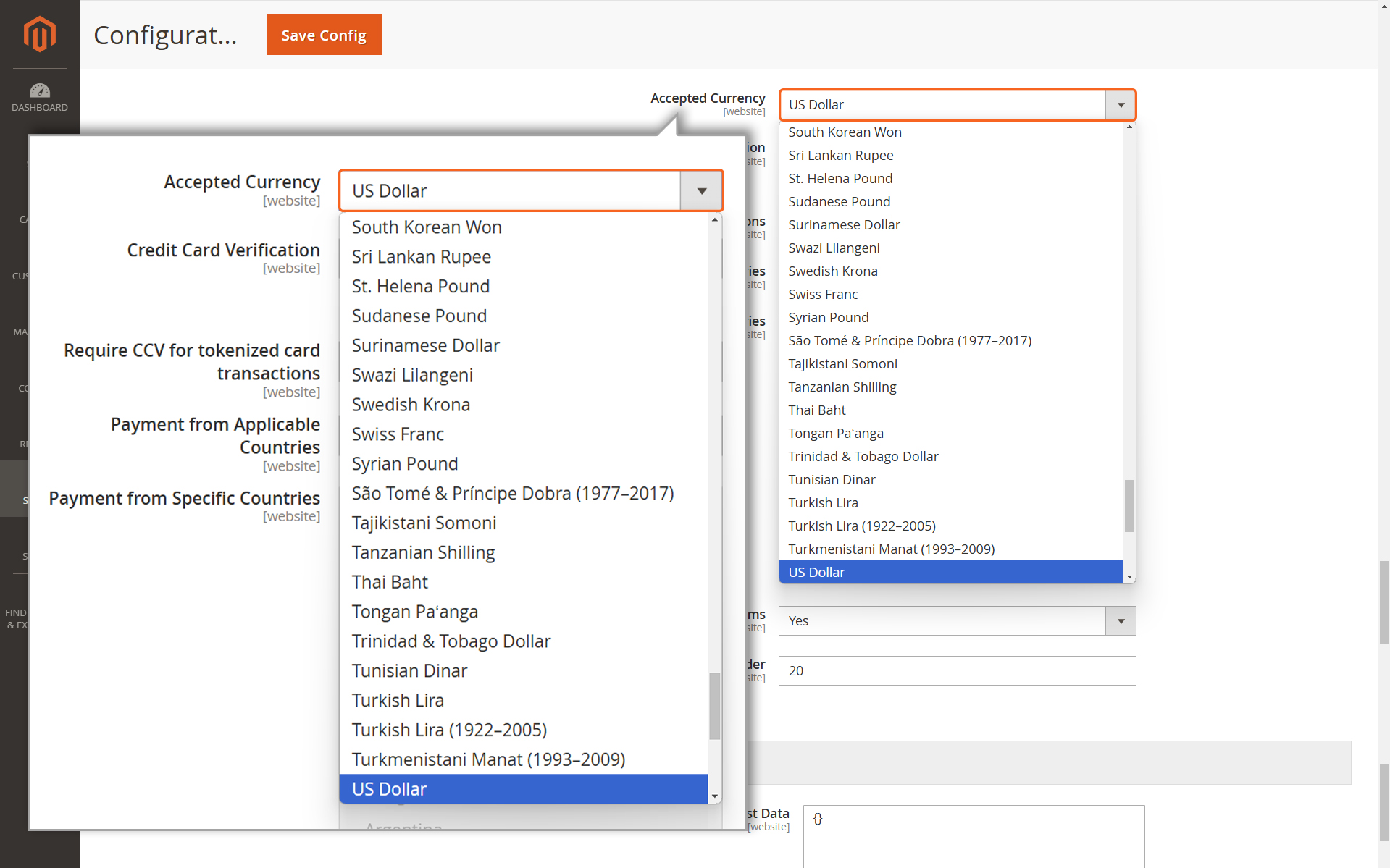Click the currency list scroll-up arrow
This screenshot has height=868, width=1390.
click(x=1129, y=127)
